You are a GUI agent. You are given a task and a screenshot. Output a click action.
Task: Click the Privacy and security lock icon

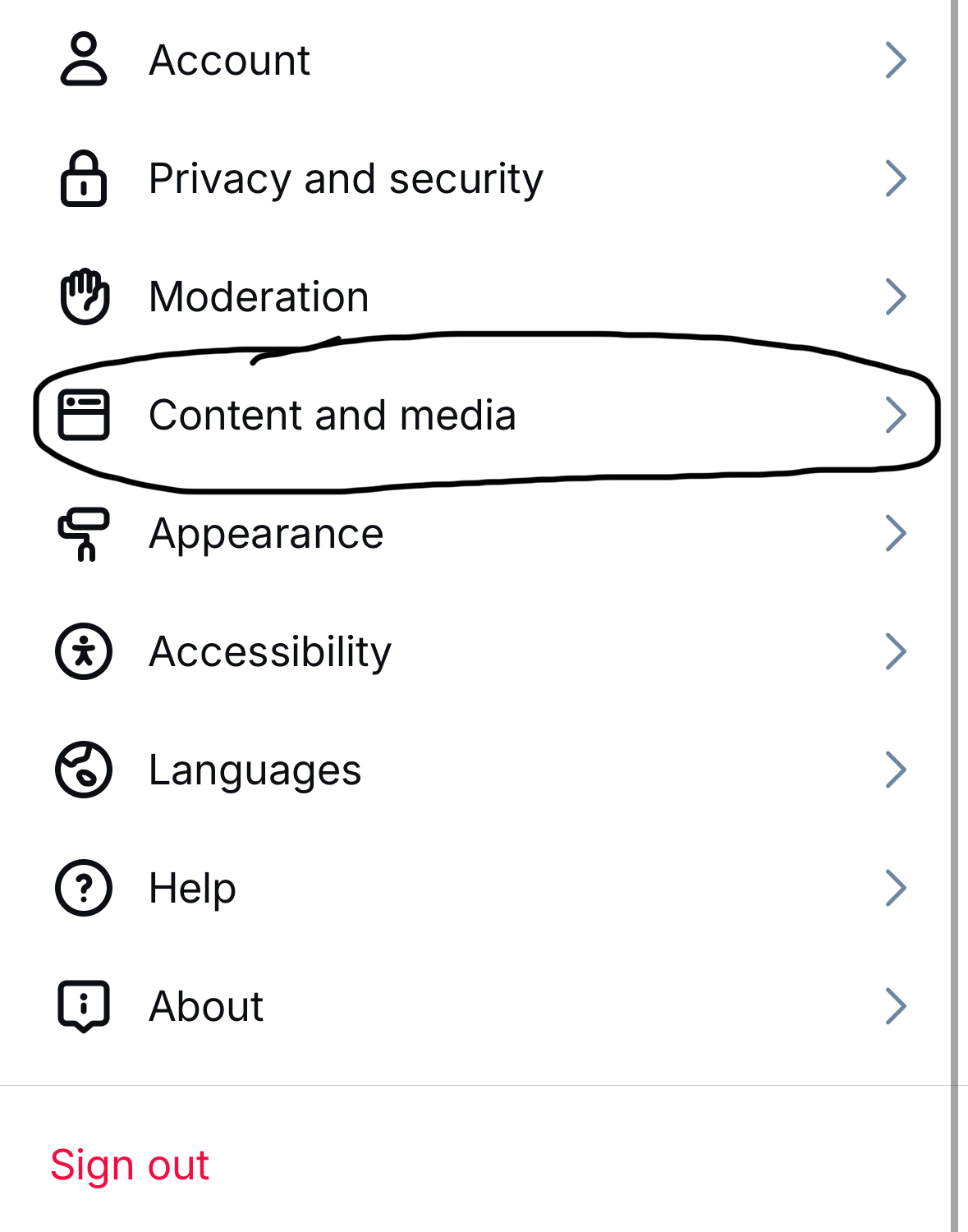tap(84, 178)
